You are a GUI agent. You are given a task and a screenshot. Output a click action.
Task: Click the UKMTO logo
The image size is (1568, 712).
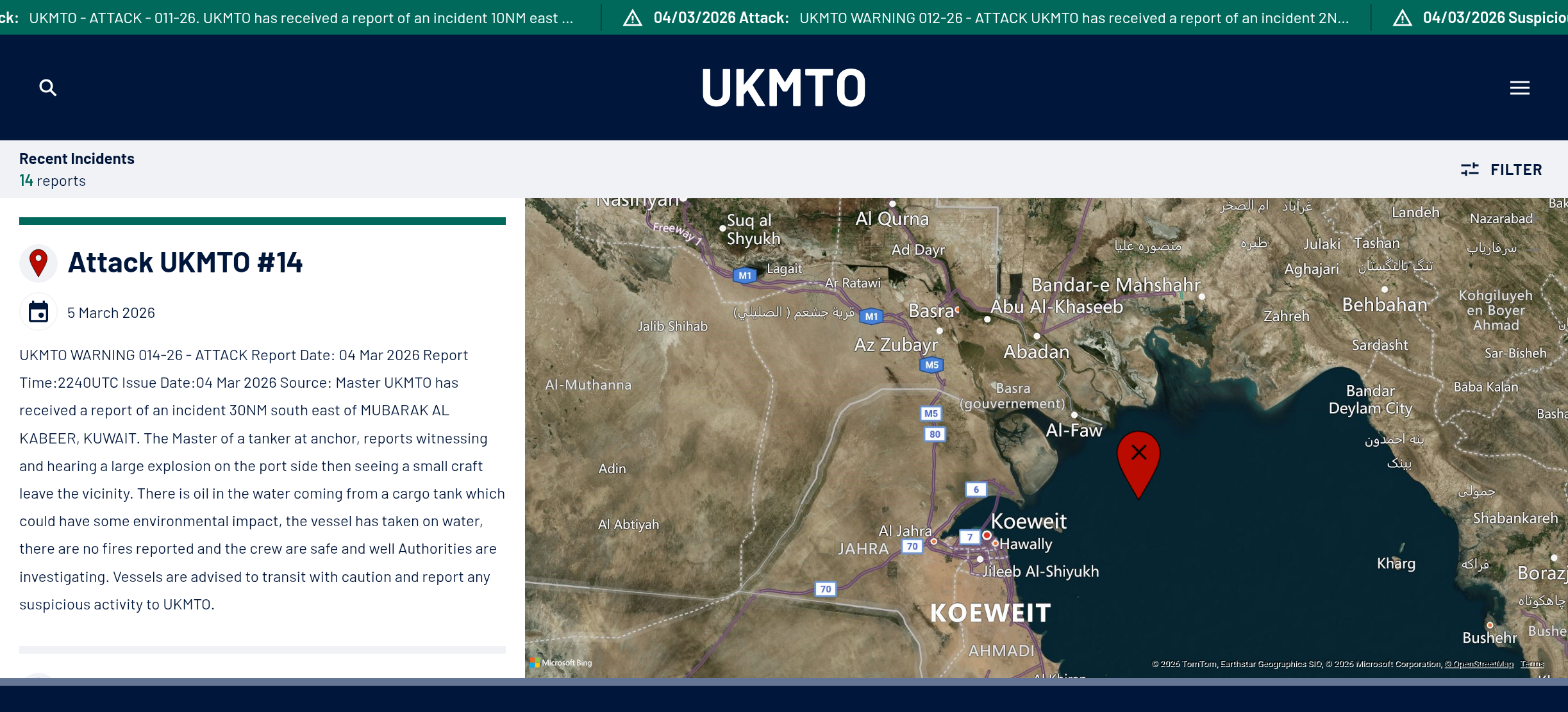coord(783,88)
